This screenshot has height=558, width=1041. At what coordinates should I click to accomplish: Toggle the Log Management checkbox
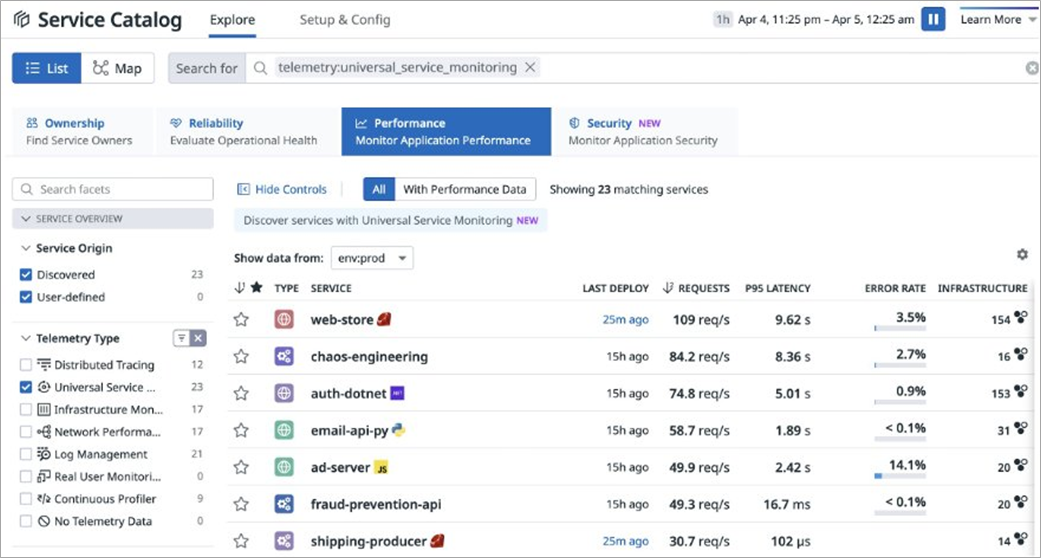[x=26, y=454]
